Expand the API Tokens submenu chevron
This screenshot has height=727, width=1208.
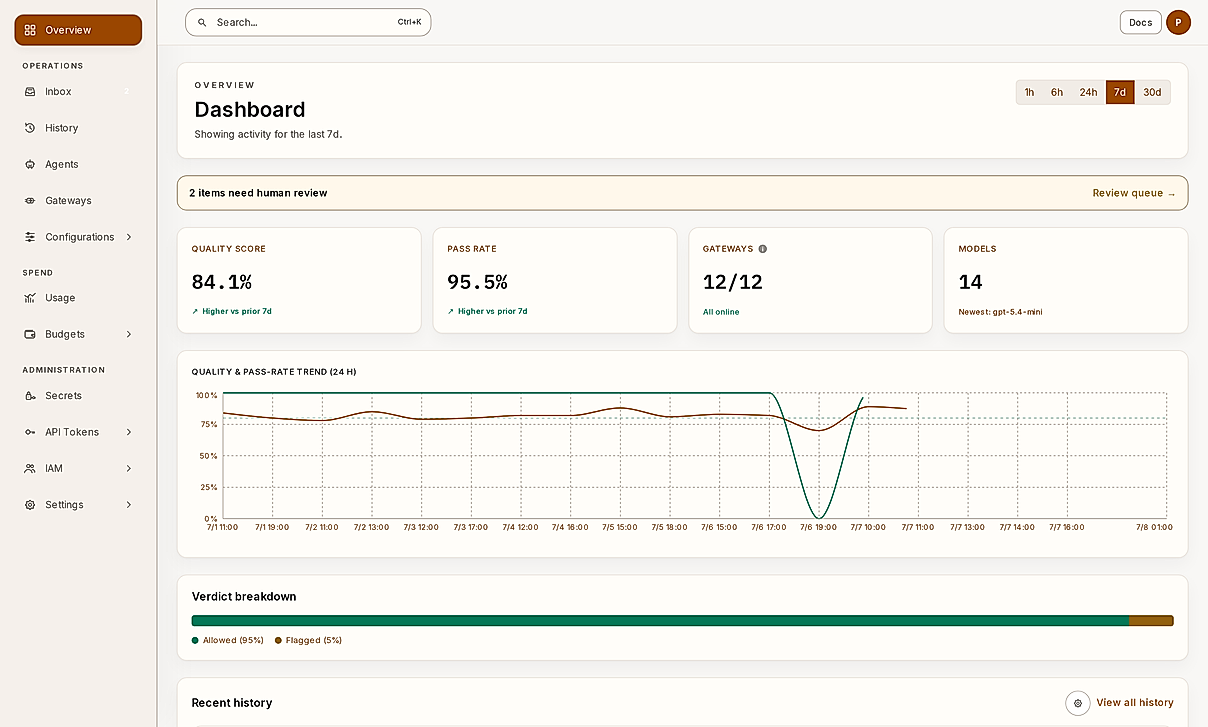(129, 432)
